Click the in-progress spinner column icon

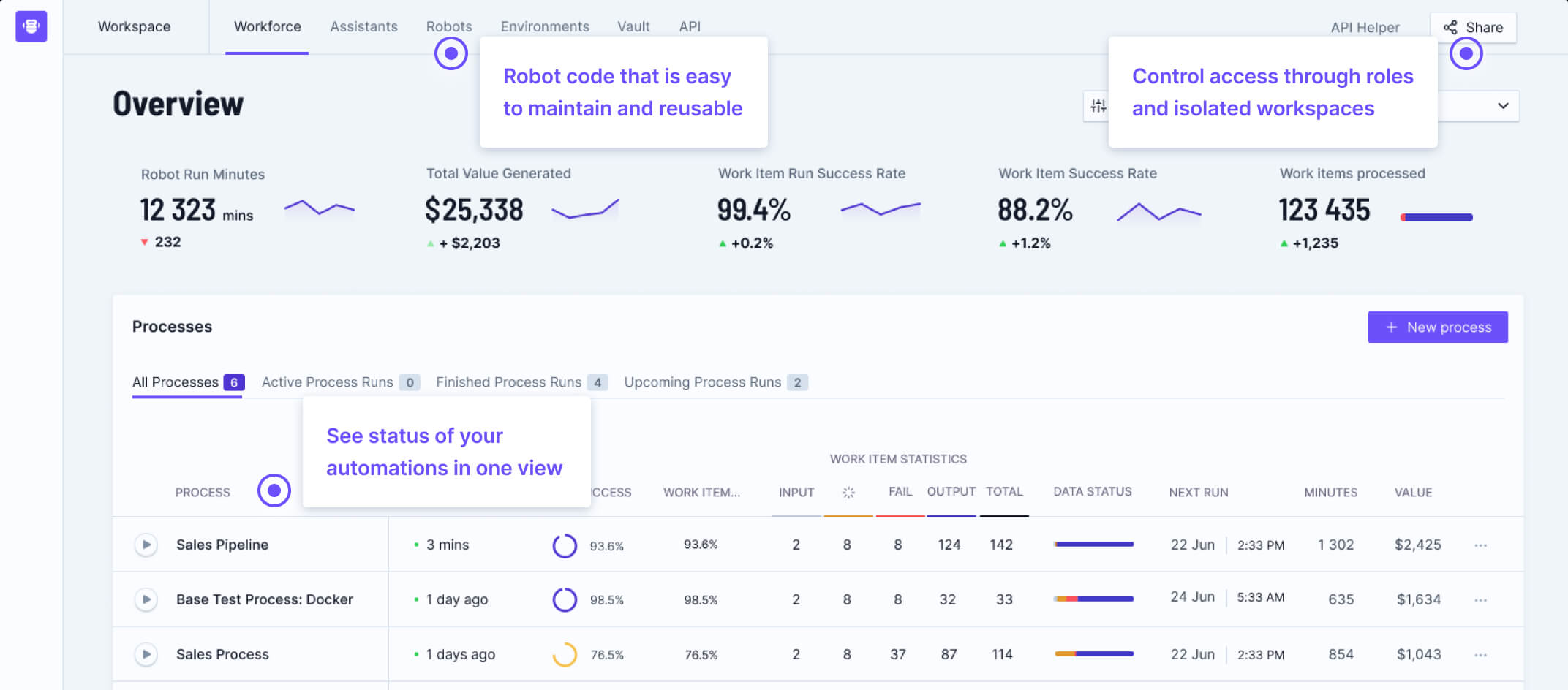(848, 493)
